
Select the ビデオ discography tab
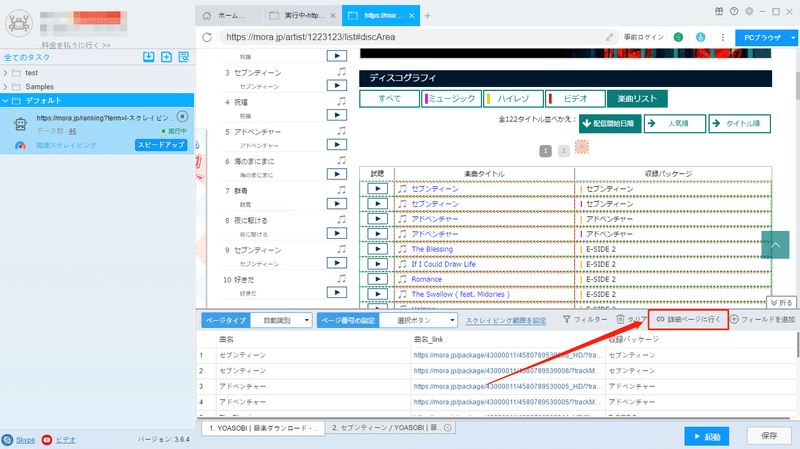pos(576,98)
